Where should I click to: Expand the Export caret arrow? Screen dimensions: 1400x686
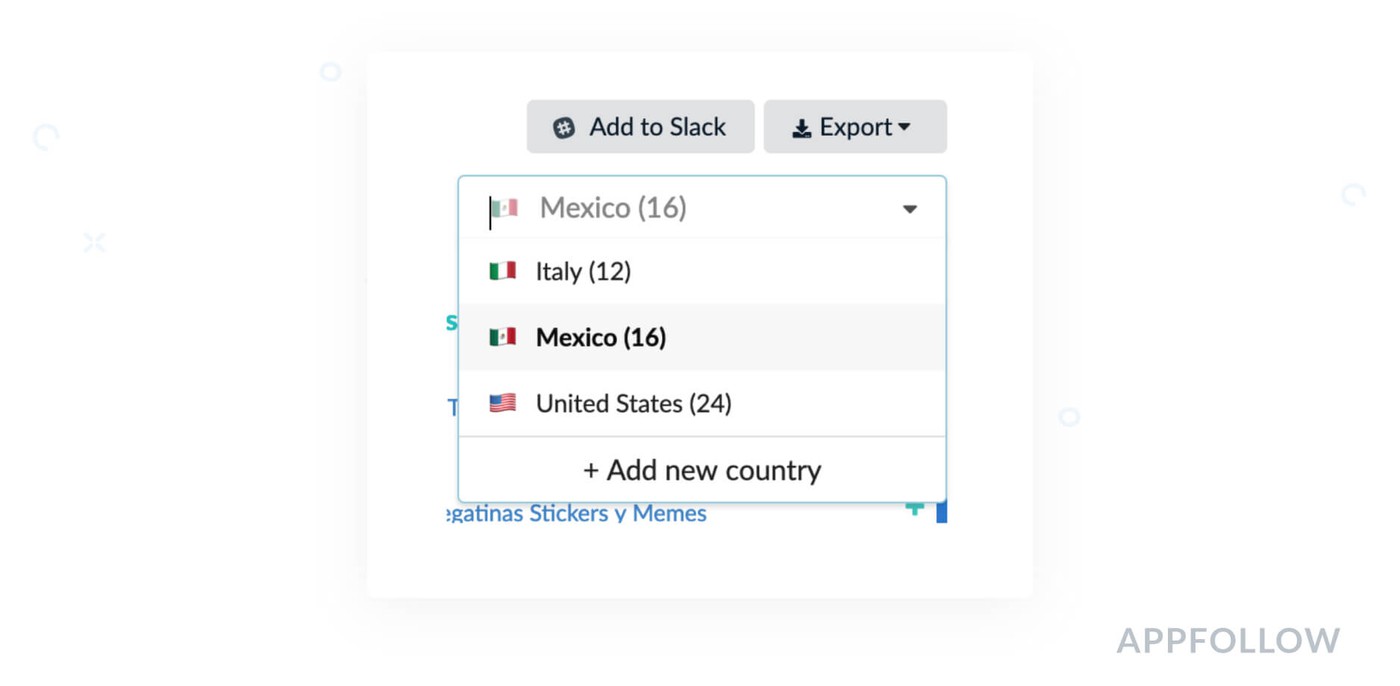click(x=904, y=127)
